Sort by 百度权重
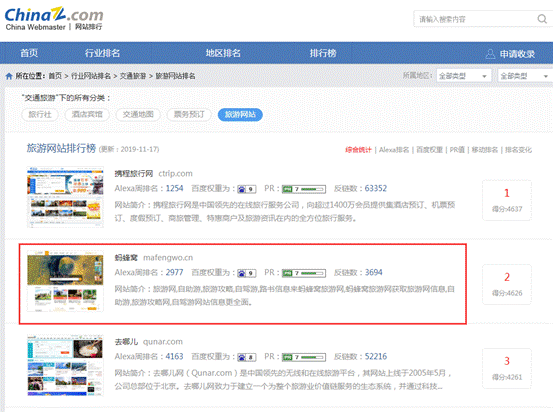 click(430, 150)
